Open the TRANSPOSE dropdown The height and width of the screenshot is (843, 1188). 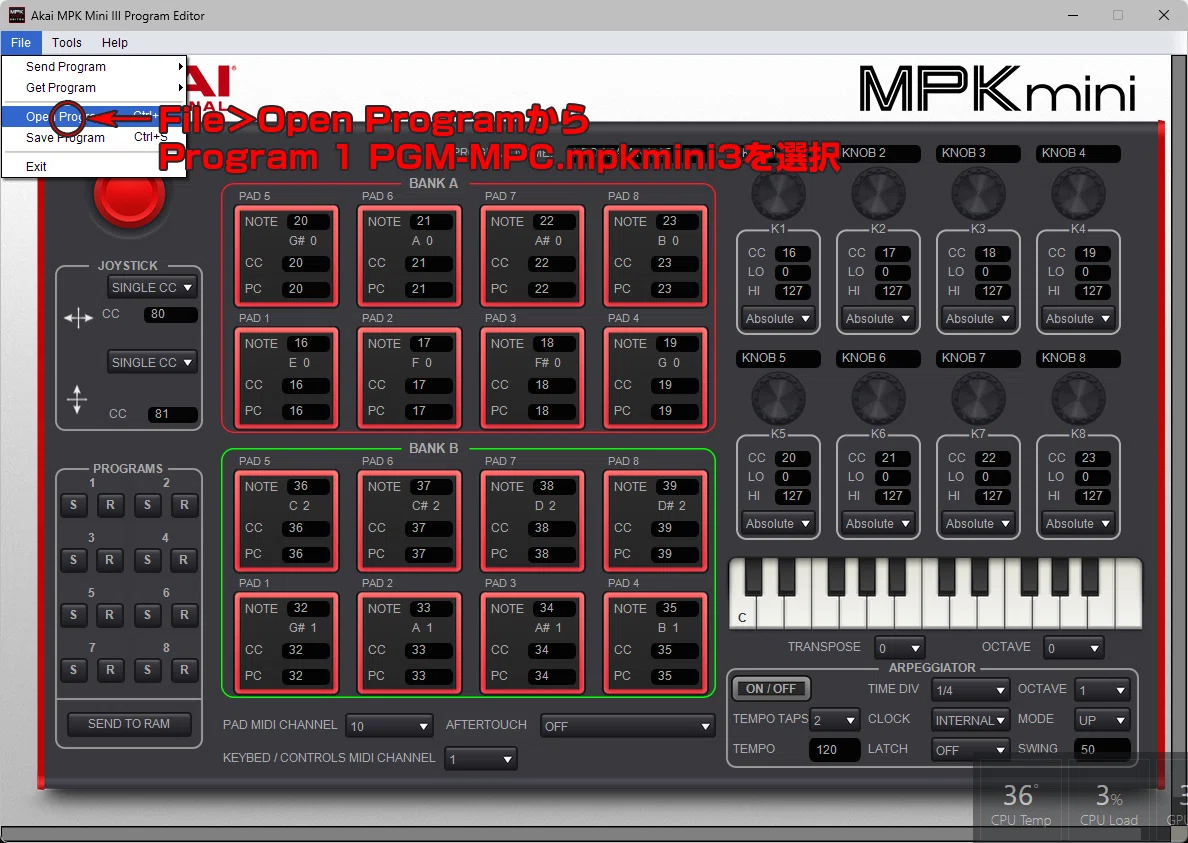(x=899, y=648)
